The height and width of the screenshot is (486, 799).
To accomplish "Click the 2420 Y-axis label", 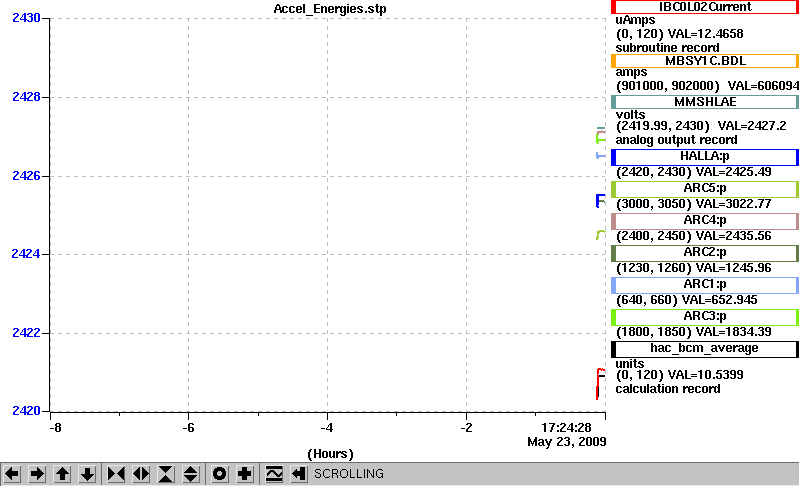I will tap(26, 411).
